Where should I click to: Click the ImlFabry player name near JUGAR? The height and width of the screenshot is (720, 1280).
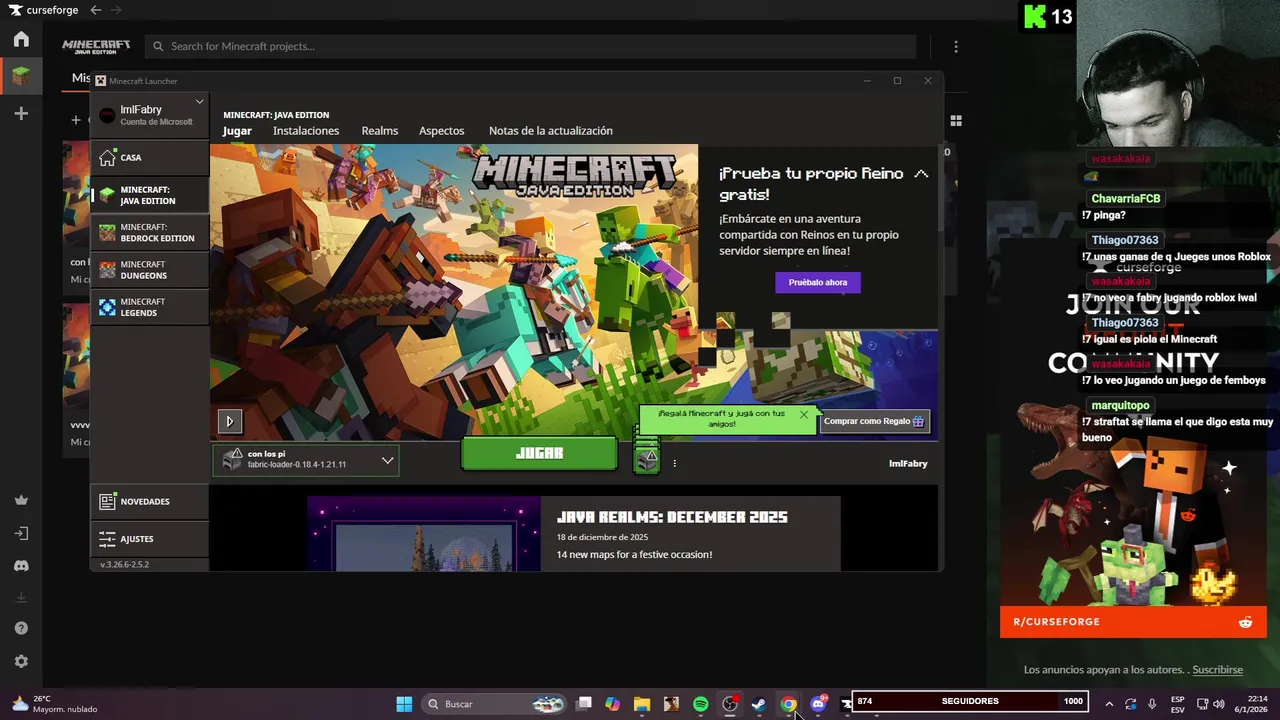click(x=908, y=464)
